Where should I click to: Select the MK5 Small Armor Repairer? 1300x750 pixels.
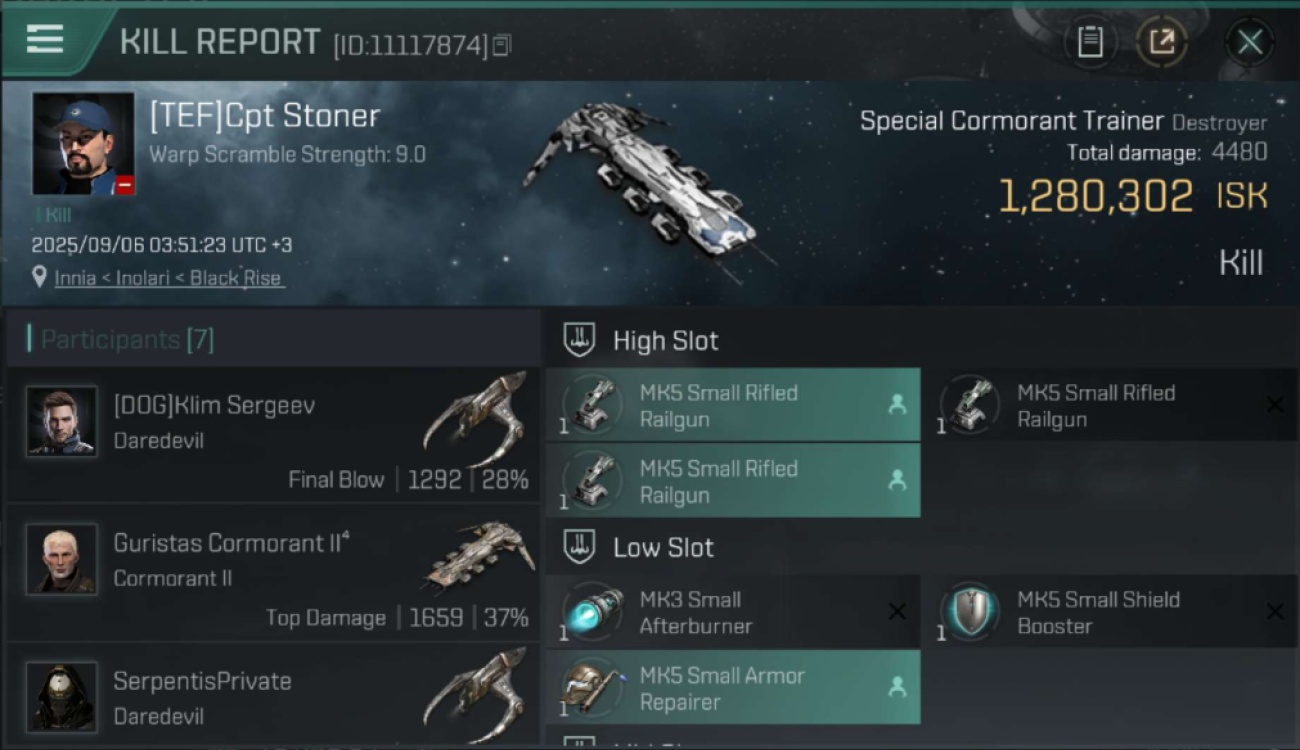pos(732,688)
